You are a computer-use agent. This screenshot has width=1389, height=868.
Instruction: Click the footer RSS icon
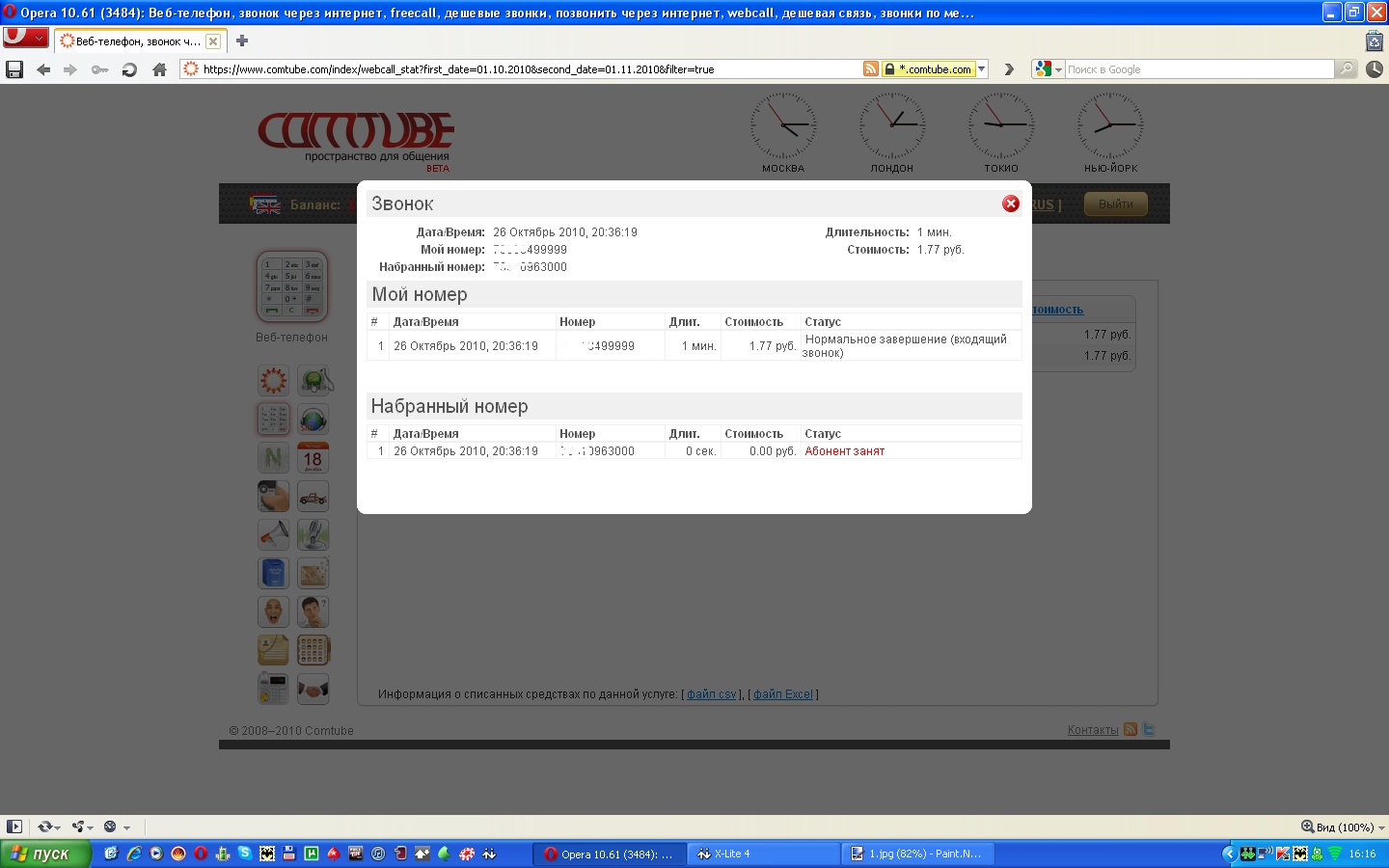pos(1130,729)
